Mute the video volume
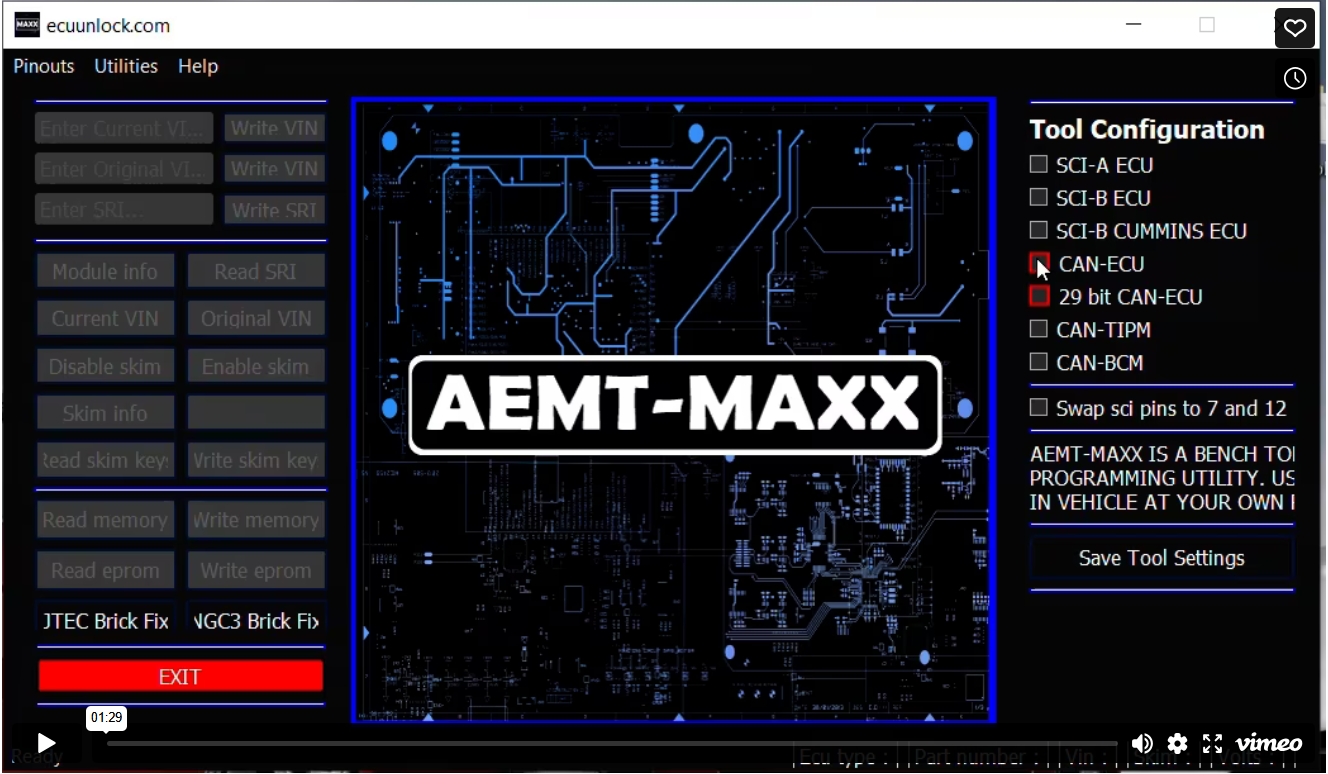 click(1141, 743)
